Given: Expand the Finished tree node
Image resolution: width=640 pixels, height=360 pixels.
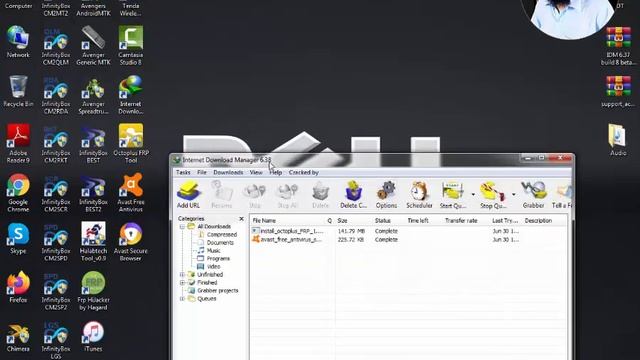Looking at the screenshot, I should click(x=182, y=282).
